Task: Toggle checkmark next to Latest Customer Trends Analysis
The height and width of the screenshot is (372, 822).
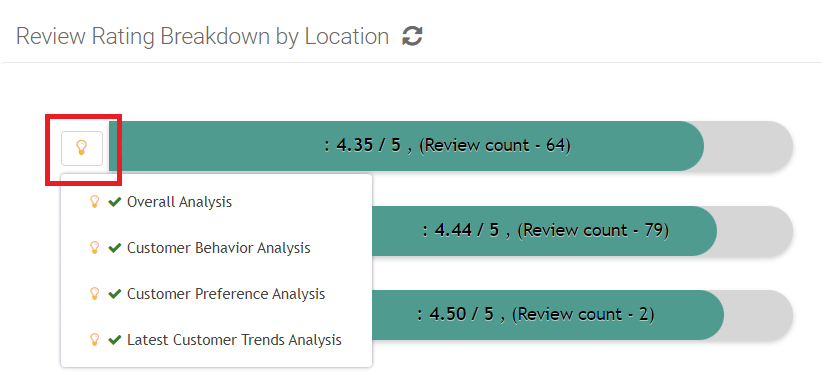Action: point(114,340)
